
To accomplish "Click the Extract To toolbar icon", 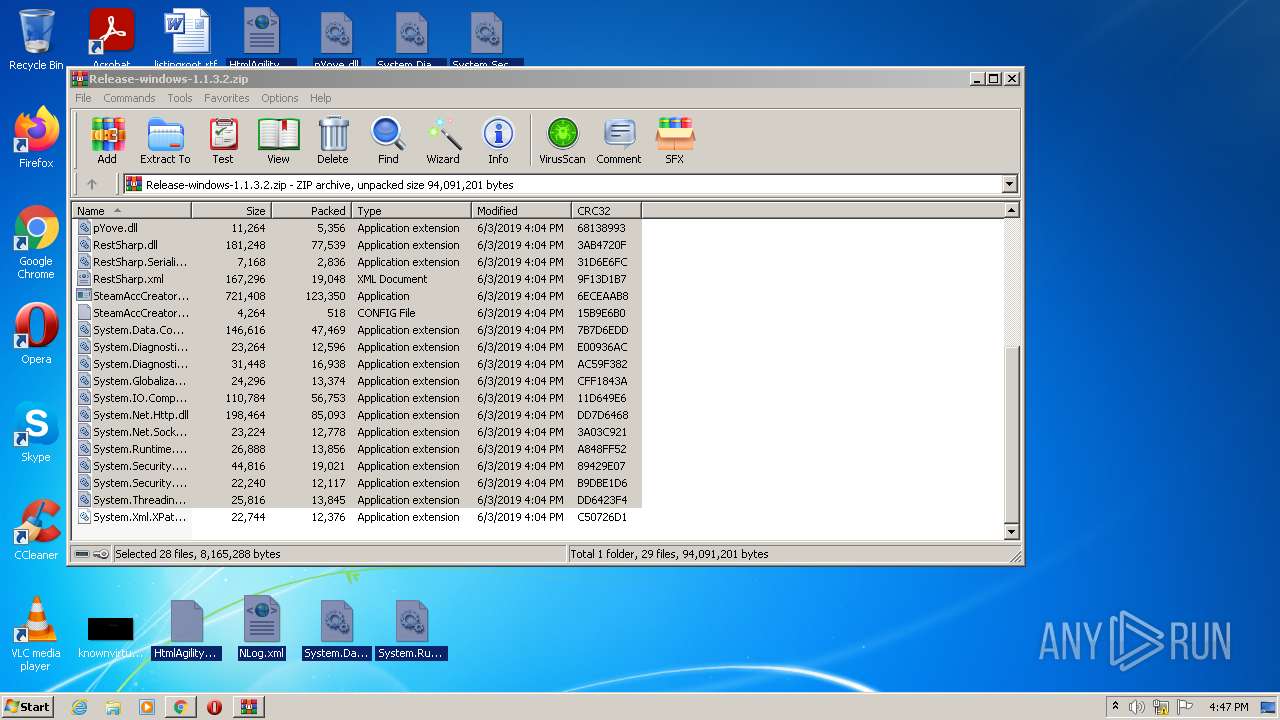I will click(165, 140).
